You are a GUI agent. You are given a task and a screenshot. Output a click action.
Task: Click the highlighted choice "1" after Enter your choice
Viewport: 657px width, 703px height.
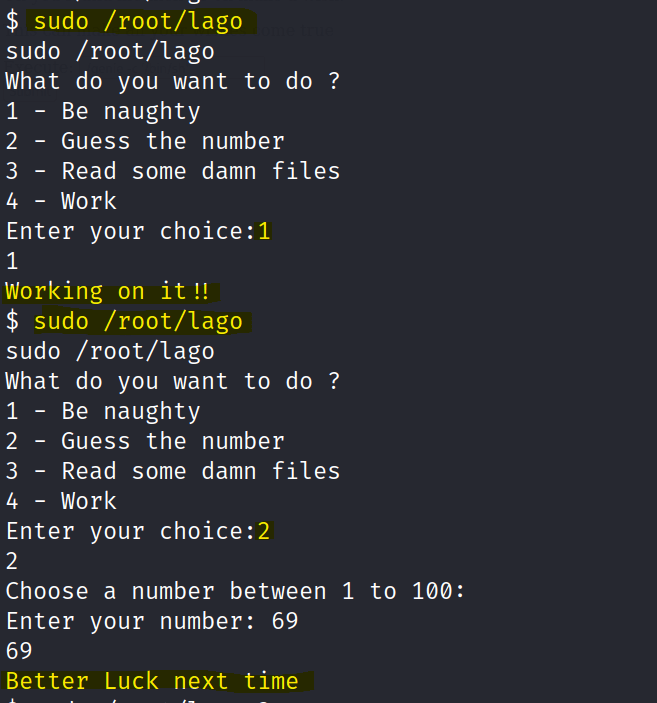click(x=264, y=232)
